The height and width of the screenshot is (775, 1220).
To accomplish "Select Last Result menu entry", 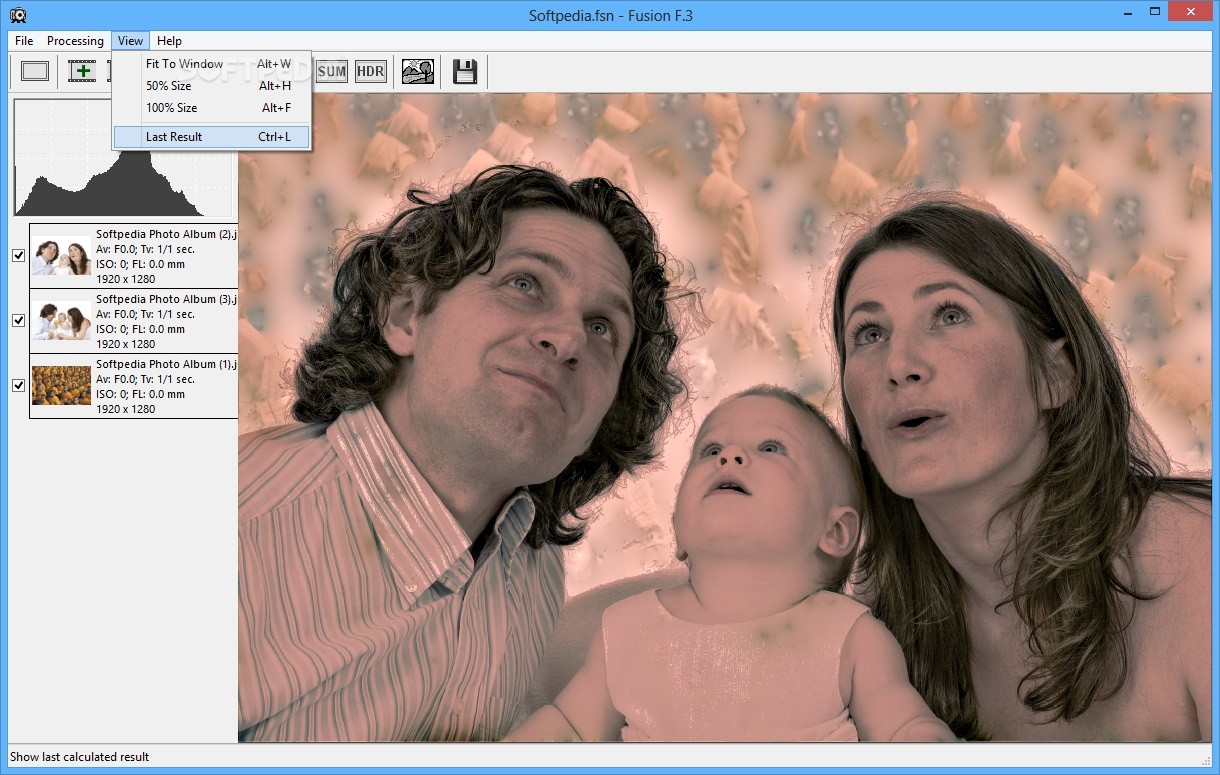I will click(212, 137).
